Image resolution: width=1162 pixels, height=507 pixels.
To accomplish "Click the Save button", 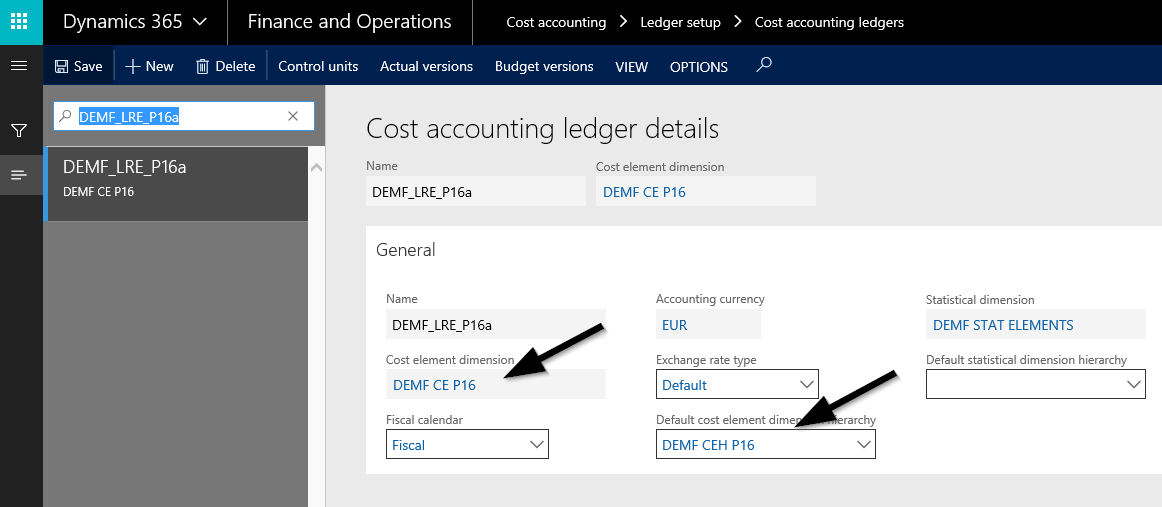I will 78,66.
